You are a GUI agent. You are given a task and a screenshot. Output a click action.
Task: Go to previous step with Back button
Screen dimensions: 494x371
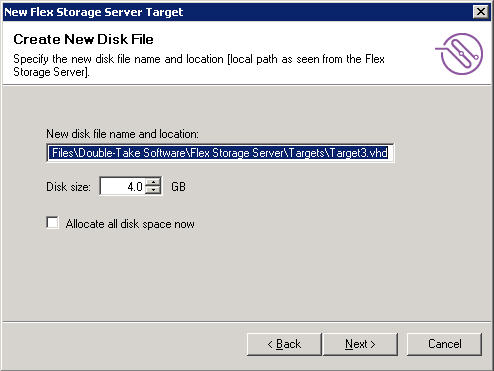pos(284,344)
